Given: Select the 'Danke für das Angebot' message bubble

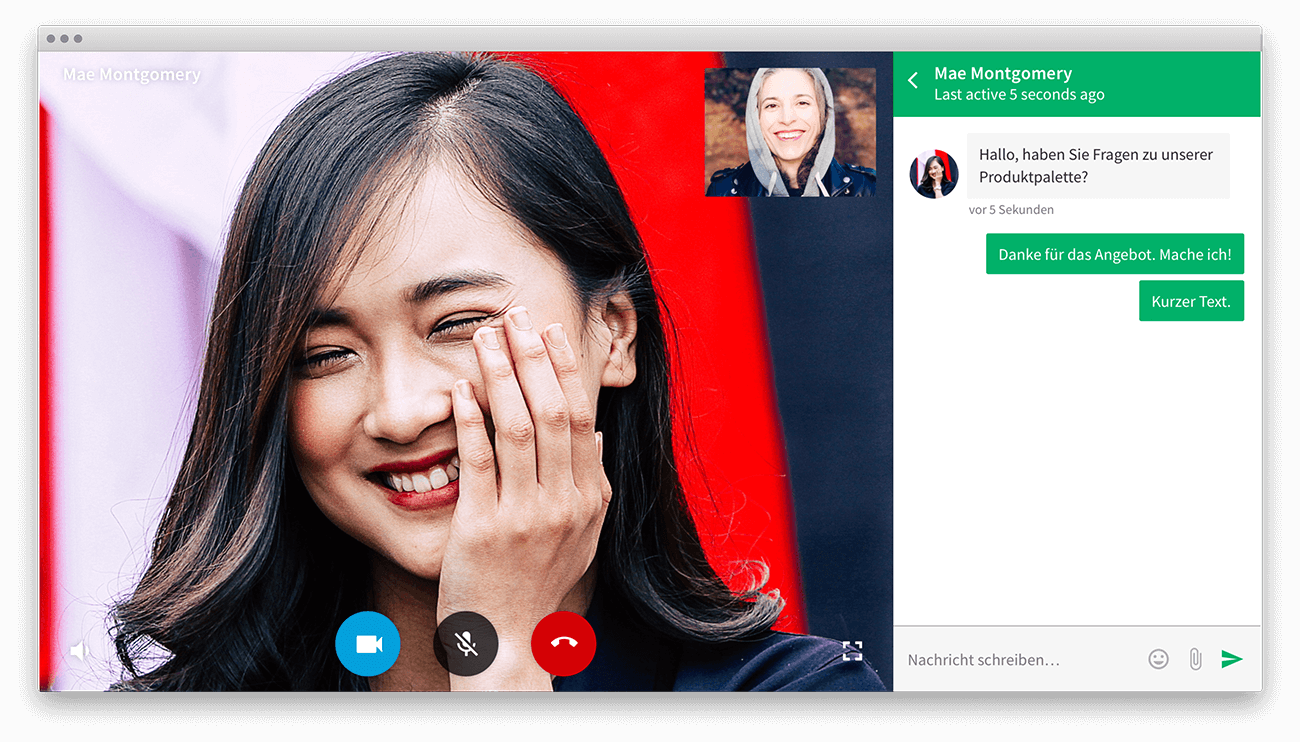Looking at the screenshot, I should pos(1114,255).
